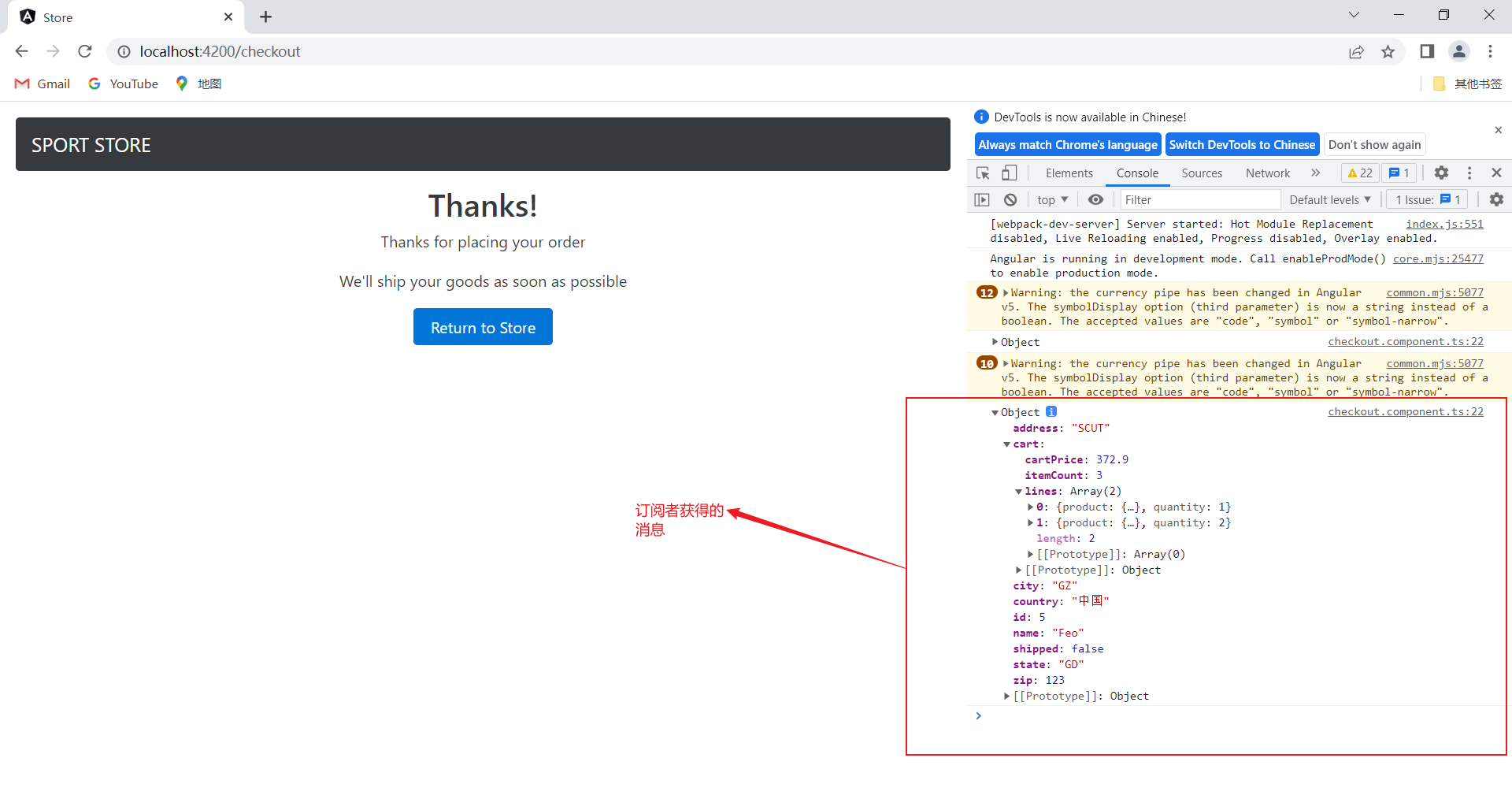This screenshot has height=810, width=1512.
Task: Collapse the expanded Object log entry
Action: coord(995,413)
